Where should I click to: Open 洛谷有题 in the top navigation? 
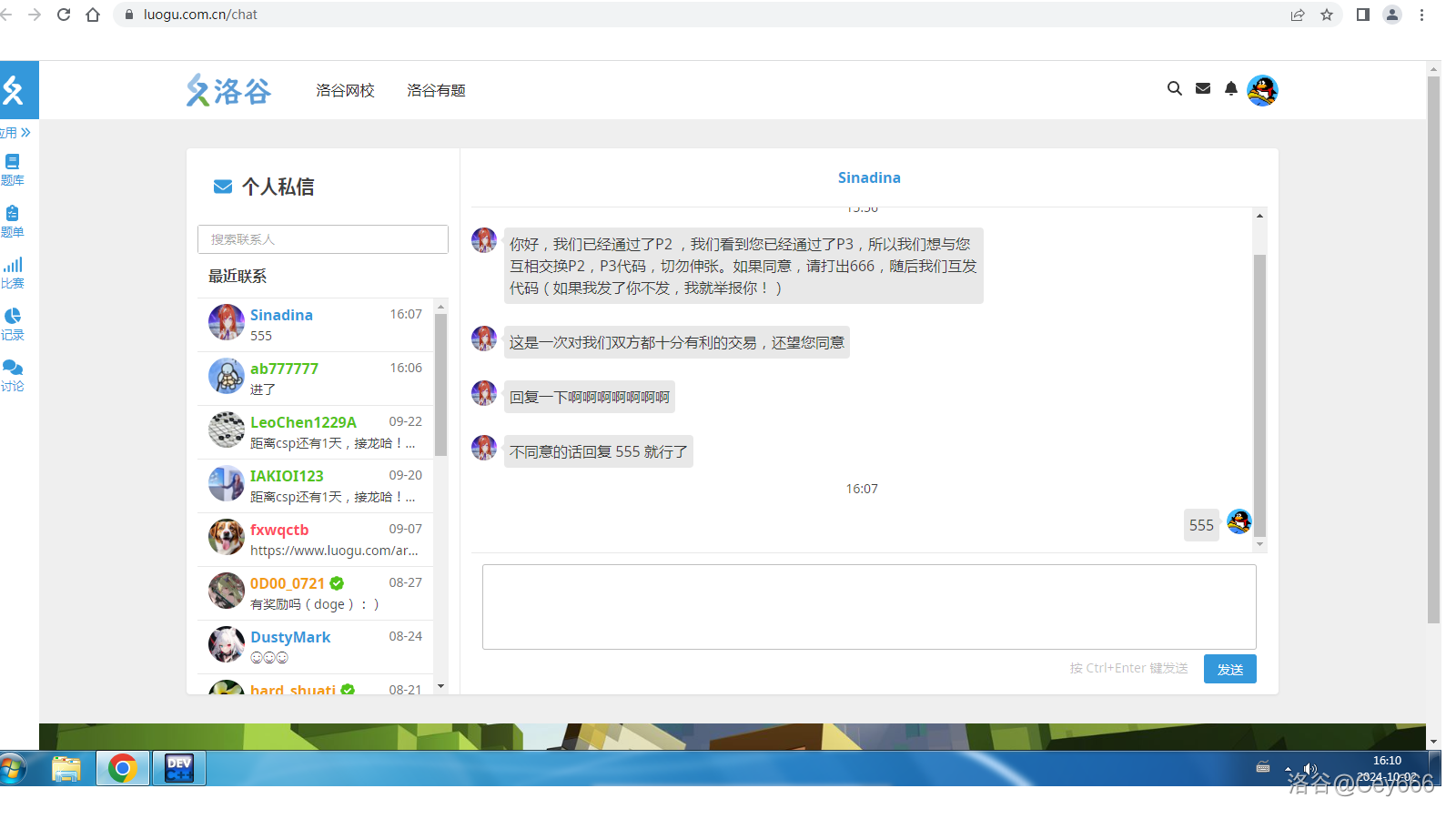(x=436, y=90)
